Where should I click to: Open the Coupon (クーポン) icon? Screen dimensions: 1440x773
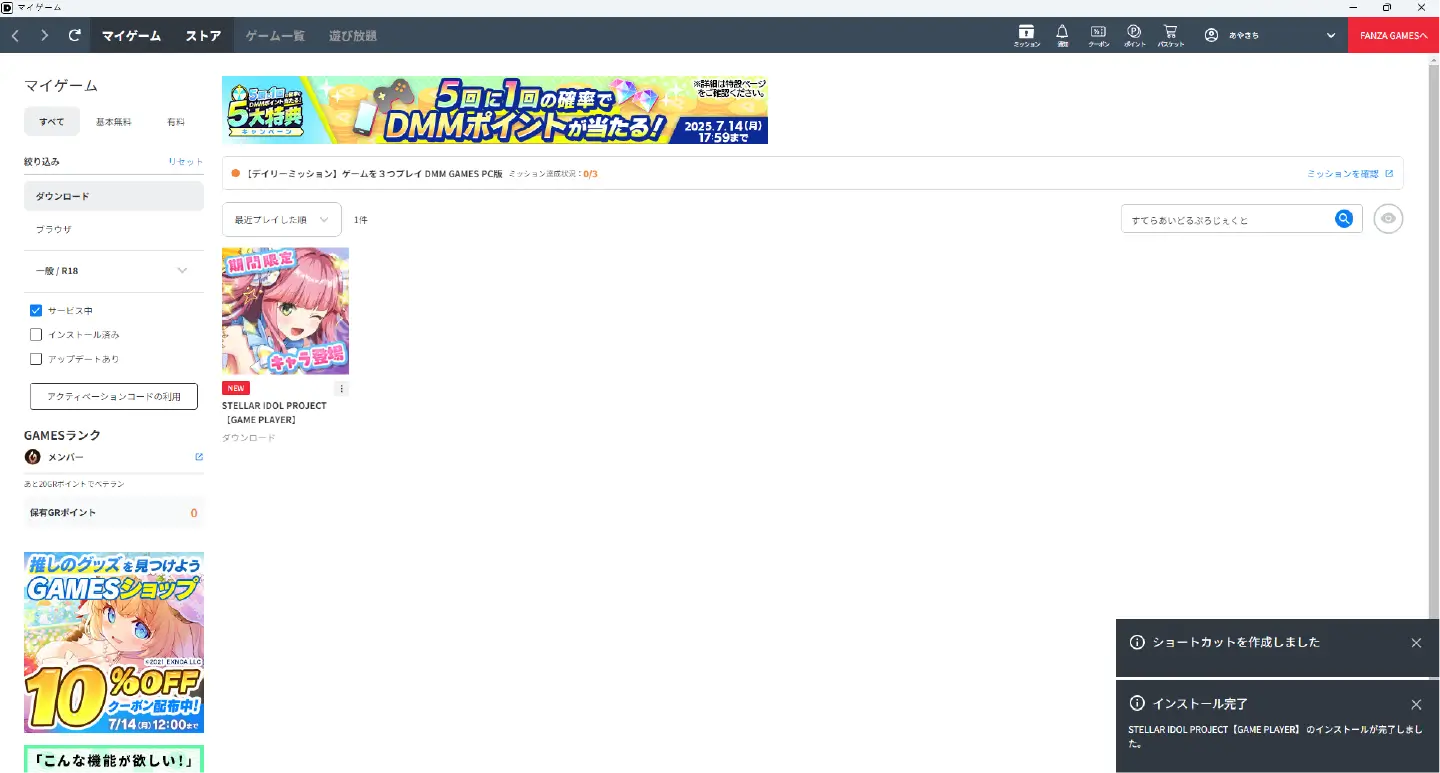[1098, 35]
